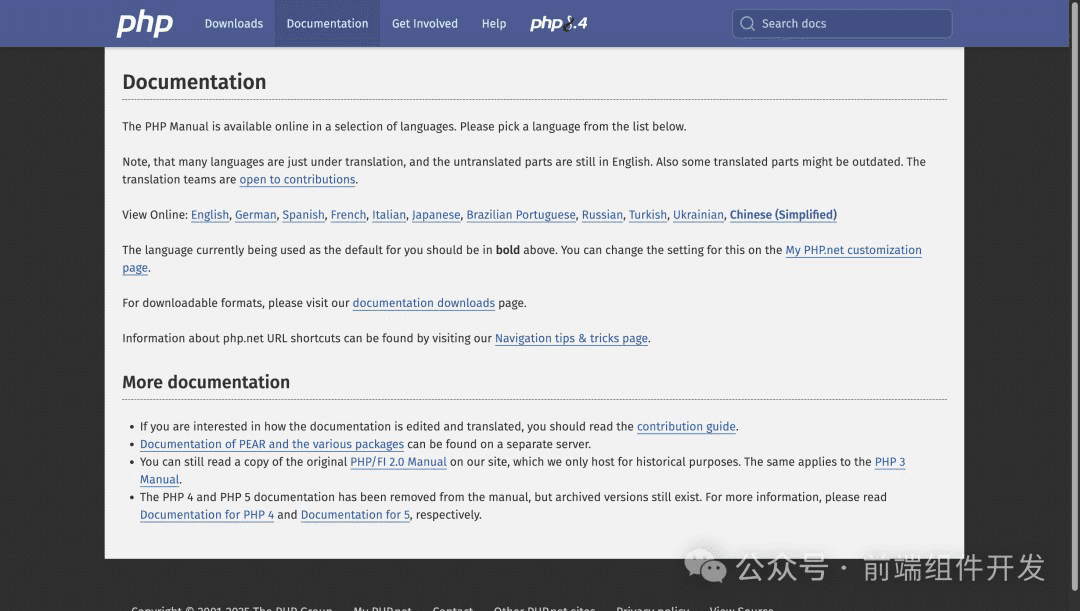
Task: Open Get Involved in the navbar
Action: pos(424,23)
